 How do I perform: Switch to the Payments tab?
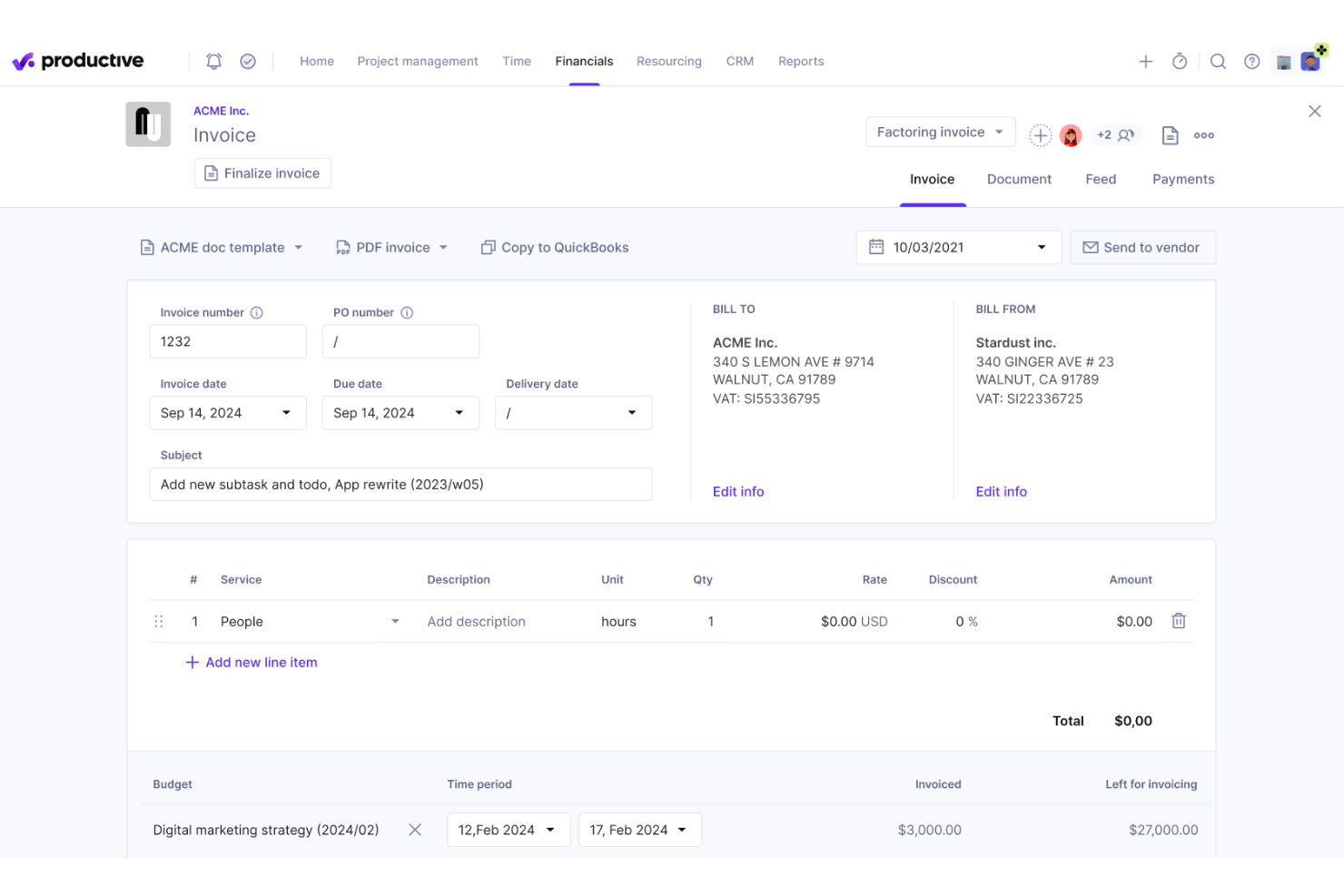tap(1183, 180)
